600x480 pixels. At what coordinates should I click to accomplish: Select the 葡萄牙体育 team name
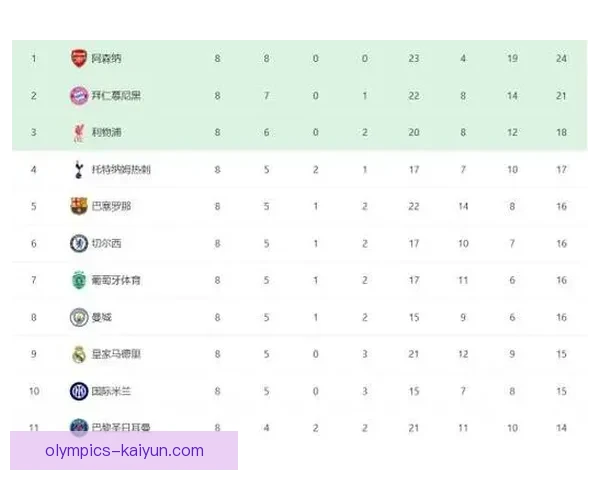click(116, 280)
